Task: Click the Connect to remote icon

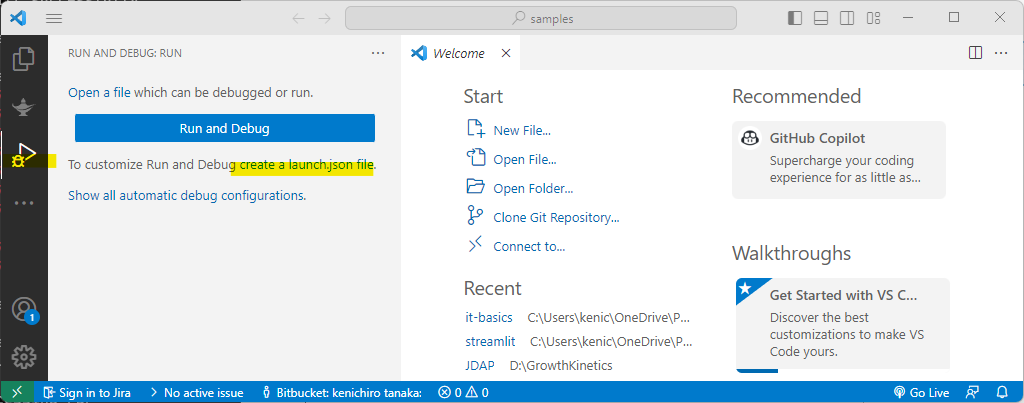Action: click(475, 244)
